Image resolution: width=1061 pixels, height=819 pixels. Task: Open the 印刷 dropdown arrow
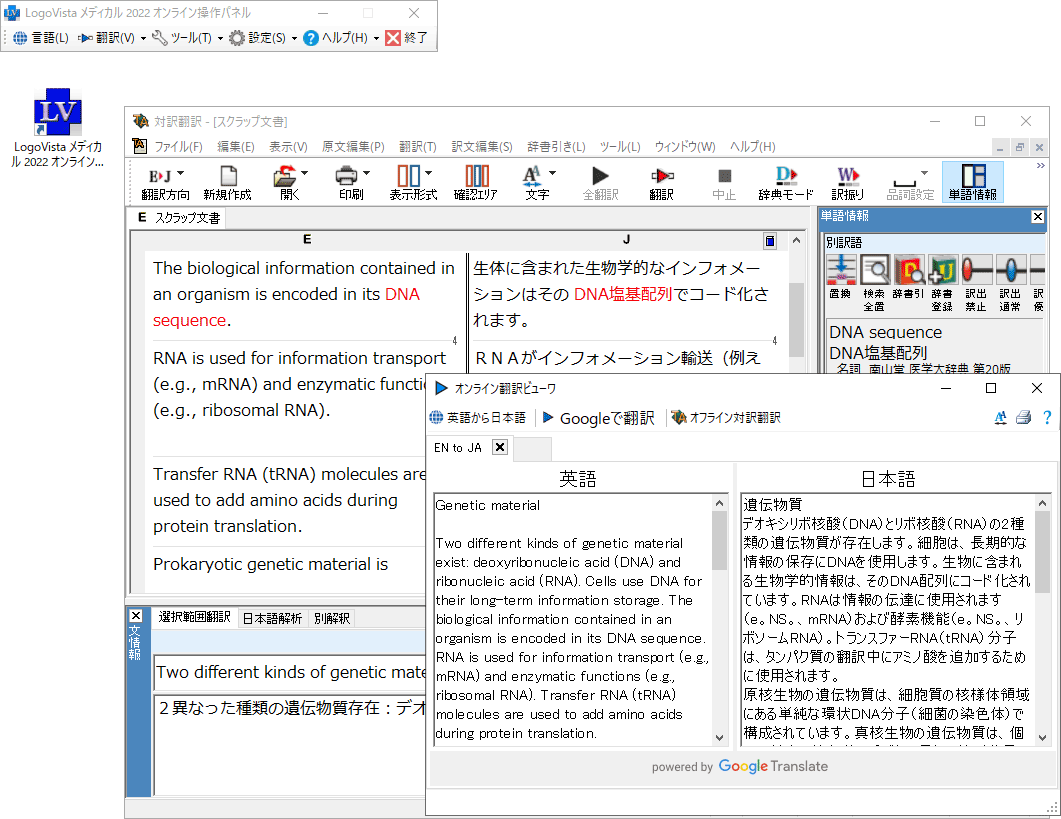coord(366,173)
